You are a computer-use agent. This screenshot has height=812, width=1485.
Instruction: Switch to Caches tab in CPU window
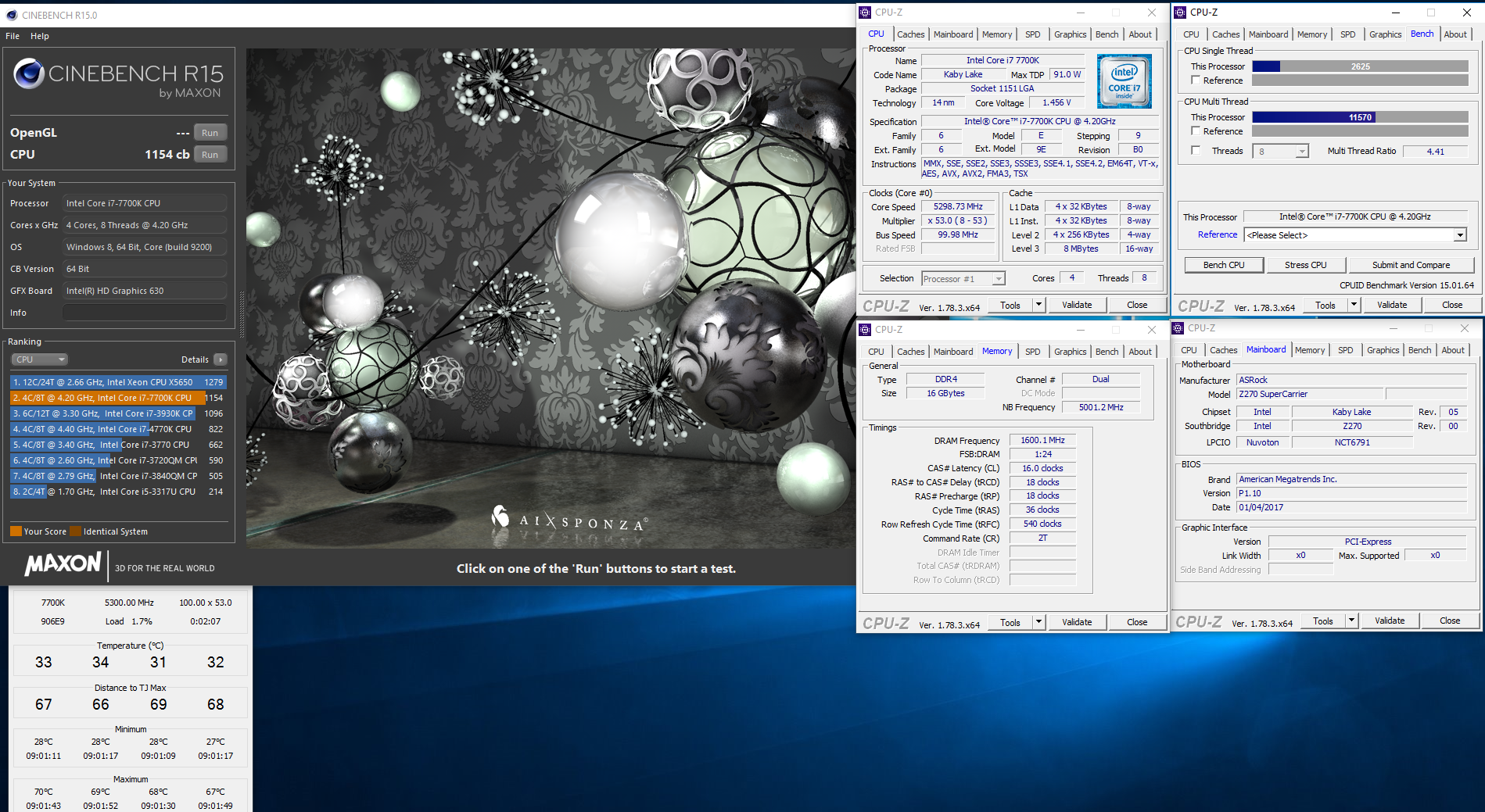tap(910, 34)
